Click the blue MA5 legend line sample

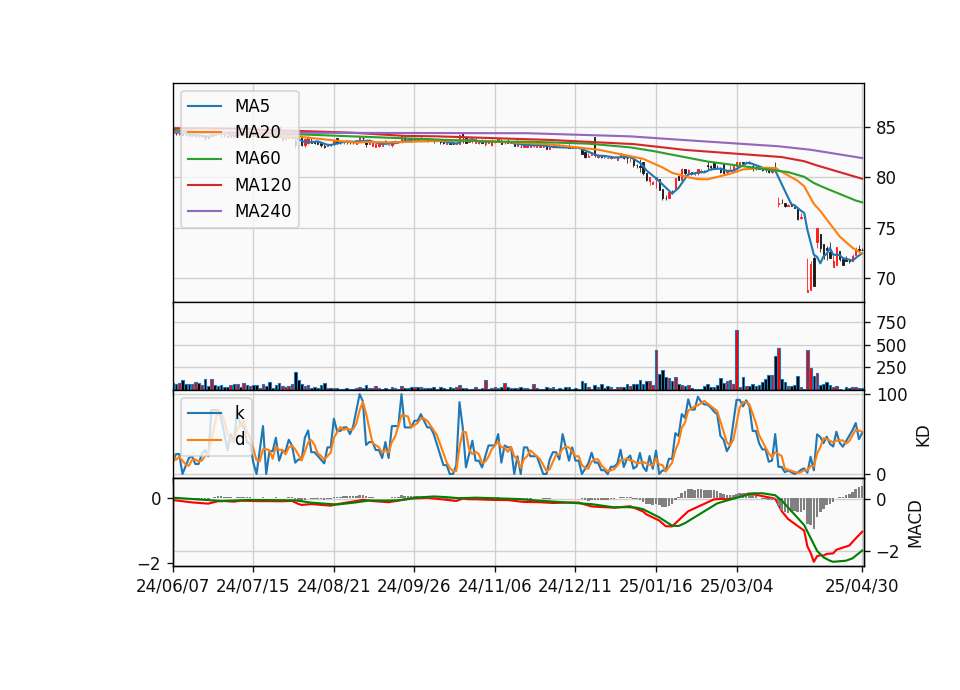point(204,107)
